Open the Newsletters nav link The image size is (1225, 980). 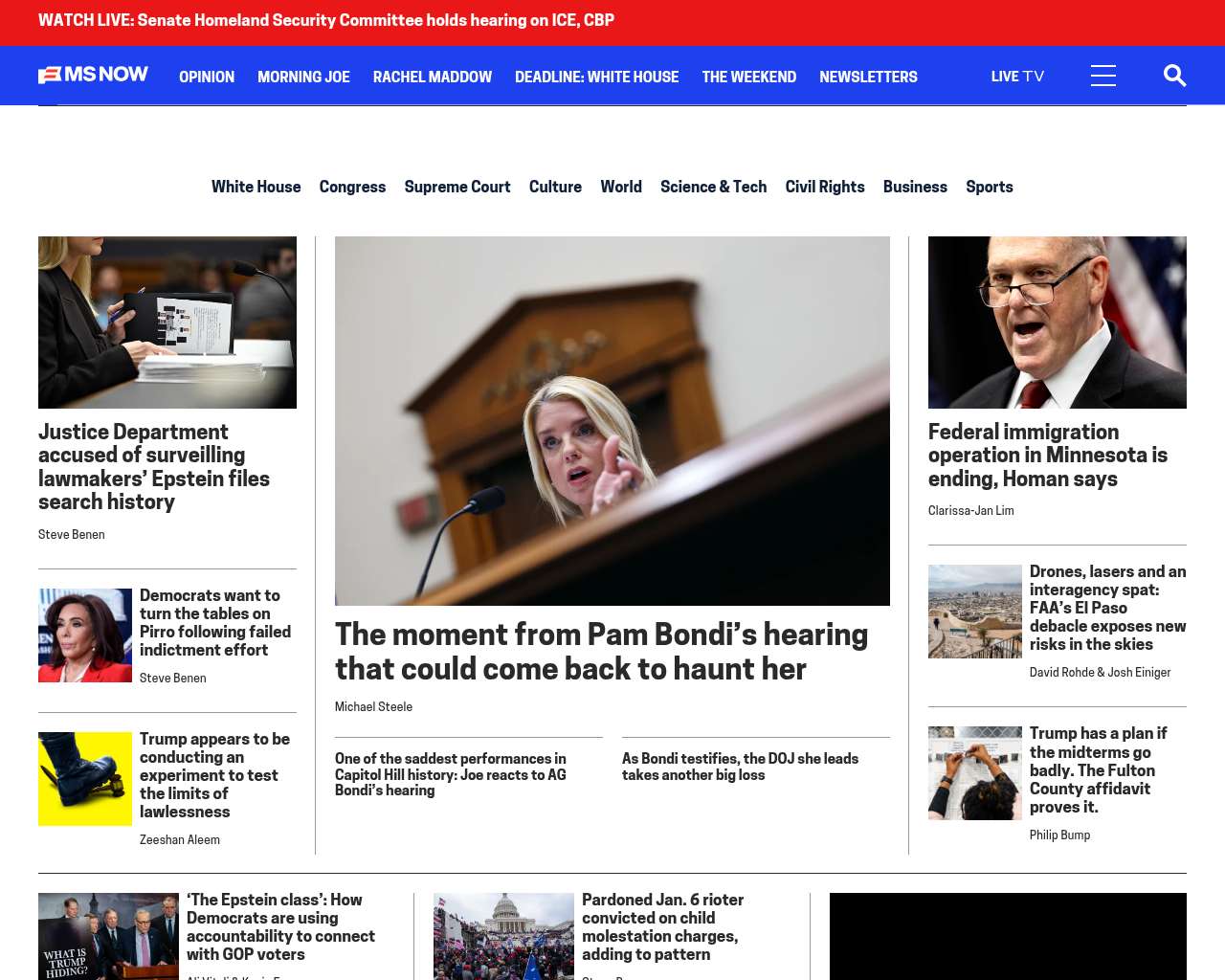(x=868, y=77)
